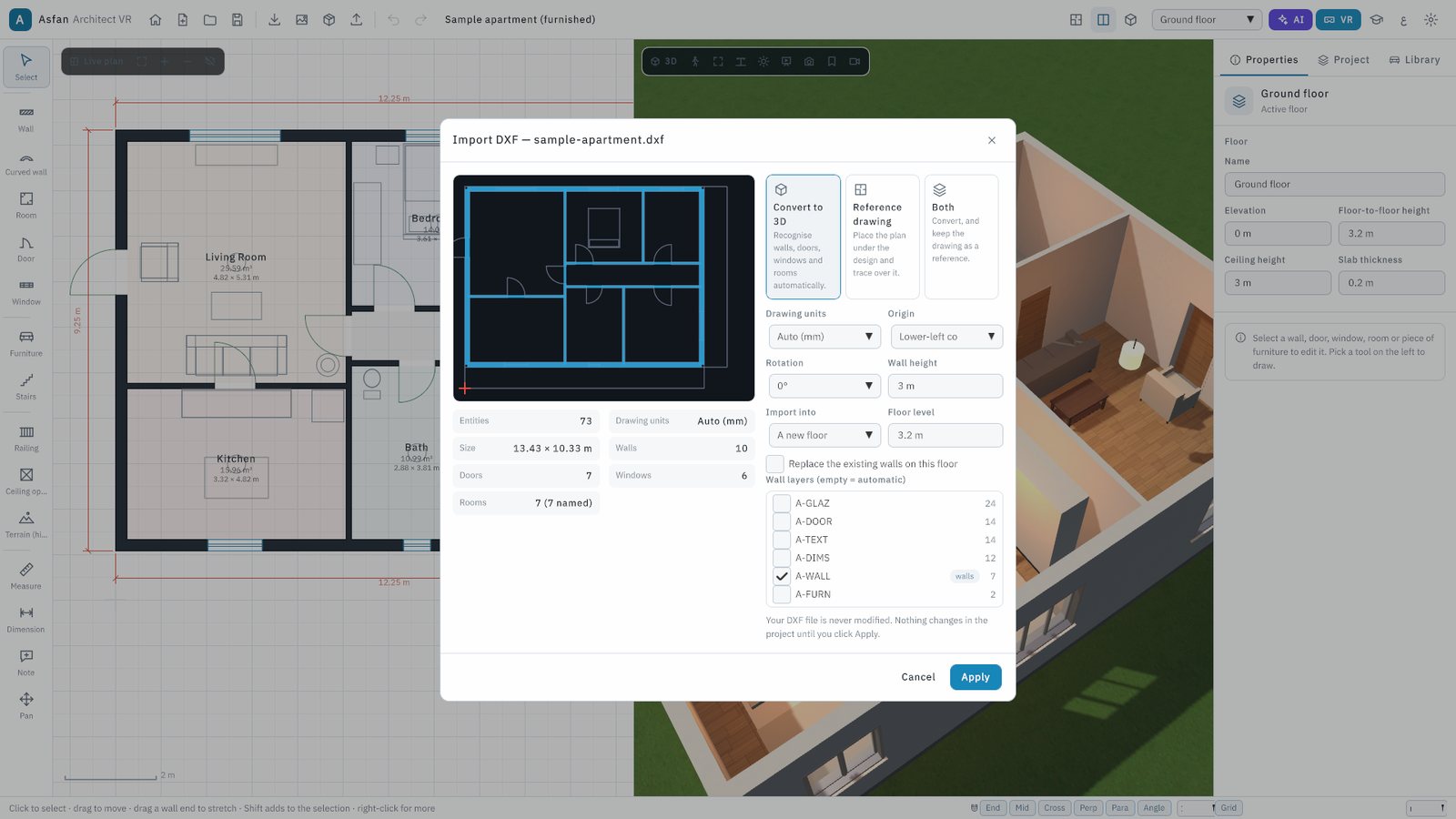This screenshot has height=819, width=1456.
Task: Select Both import mode card
Action: click(x=961, y=237)
